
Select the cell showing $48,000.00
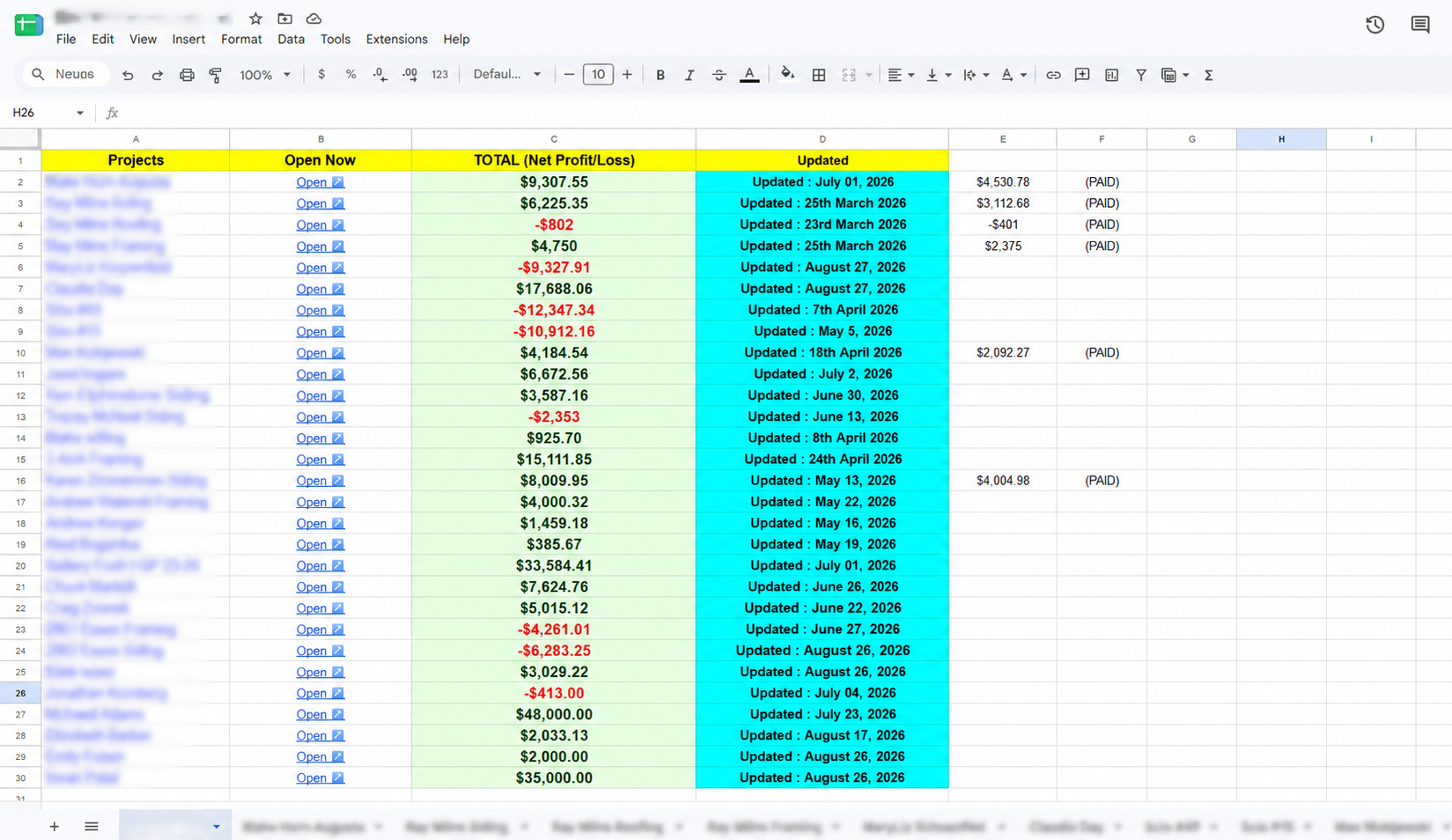(554, 714)
